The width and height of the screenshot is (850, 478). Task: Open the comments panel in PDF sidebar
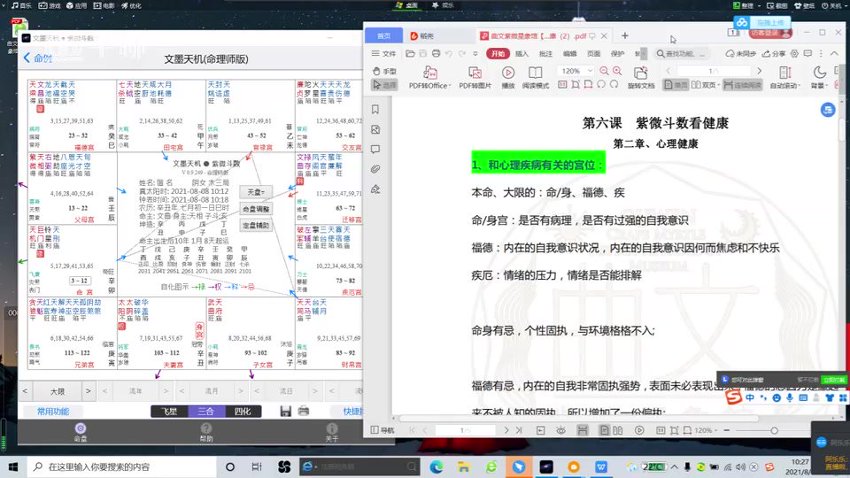pyautogui.click(x=375, y=149)
